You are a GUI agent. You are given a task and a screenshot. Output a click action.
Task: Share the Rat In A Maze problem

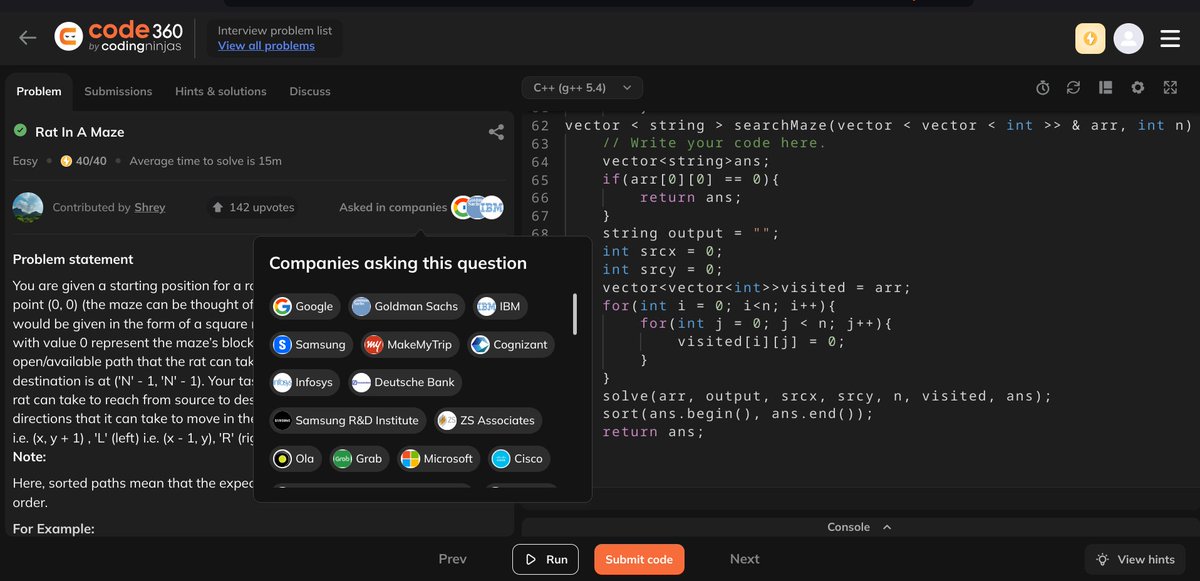pos(496,132)
